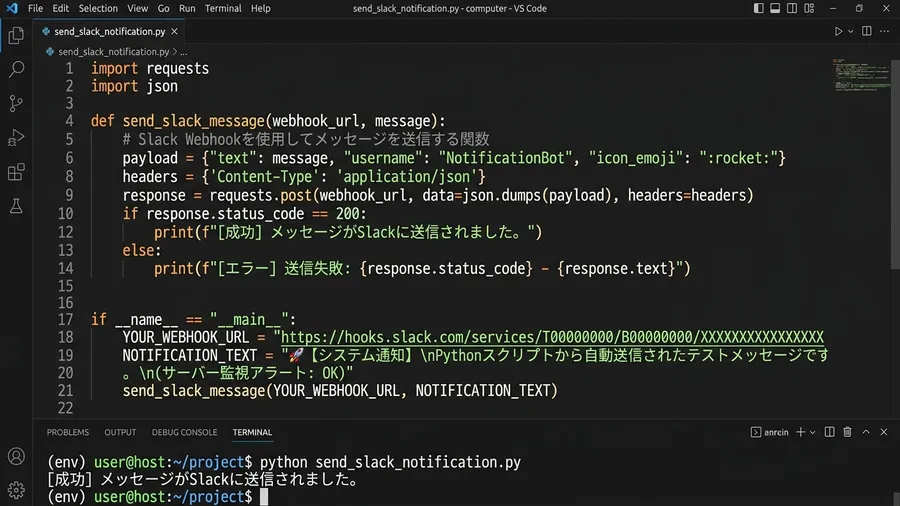
Task: Click the '__main__' condition line
Action: coord(193,319)
